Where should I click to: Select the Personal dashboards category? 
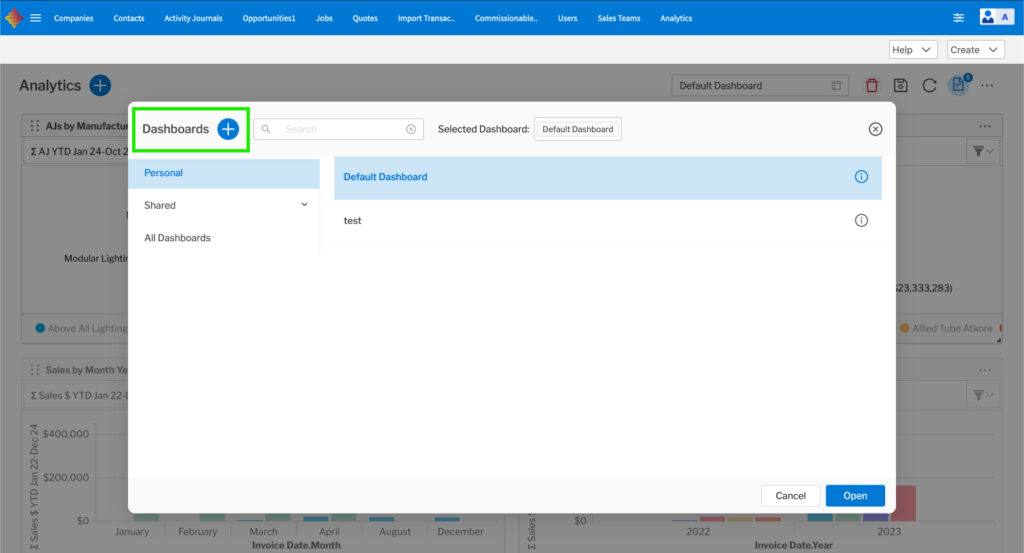pyautogui.click(x=223, y=173)
